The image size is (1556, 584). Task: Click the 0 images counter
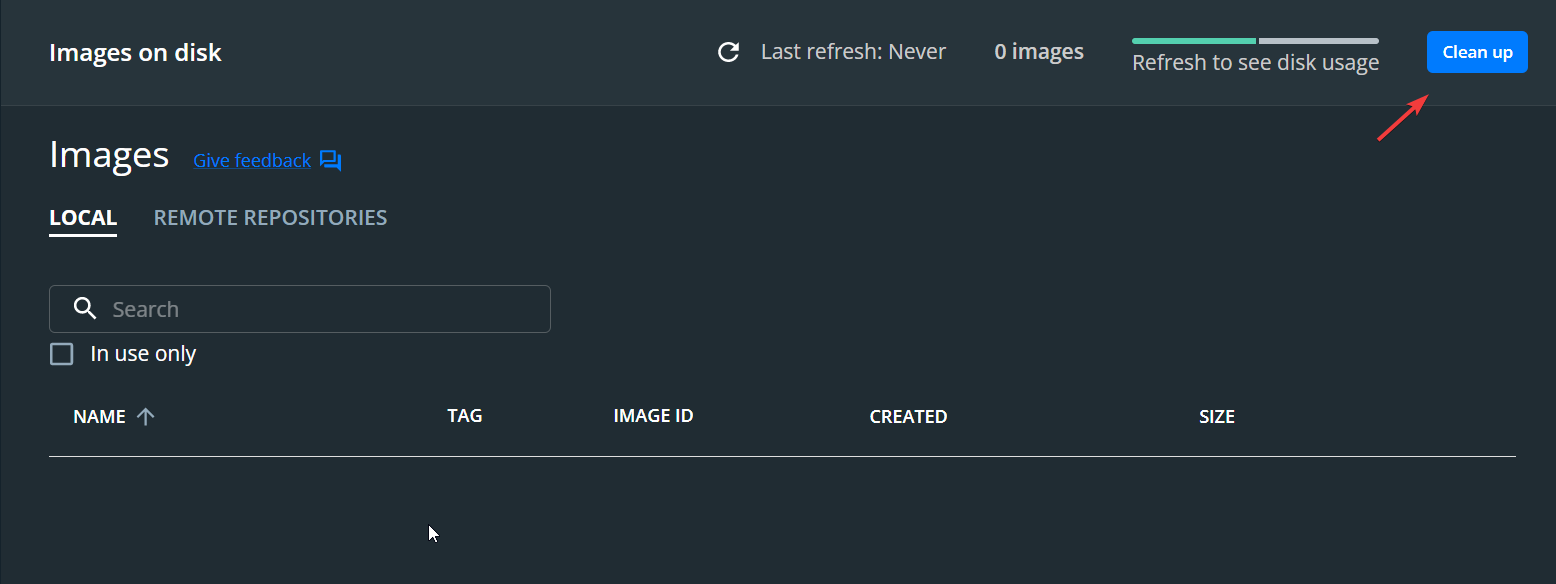pyautogui.click(x=1038, y=51)
